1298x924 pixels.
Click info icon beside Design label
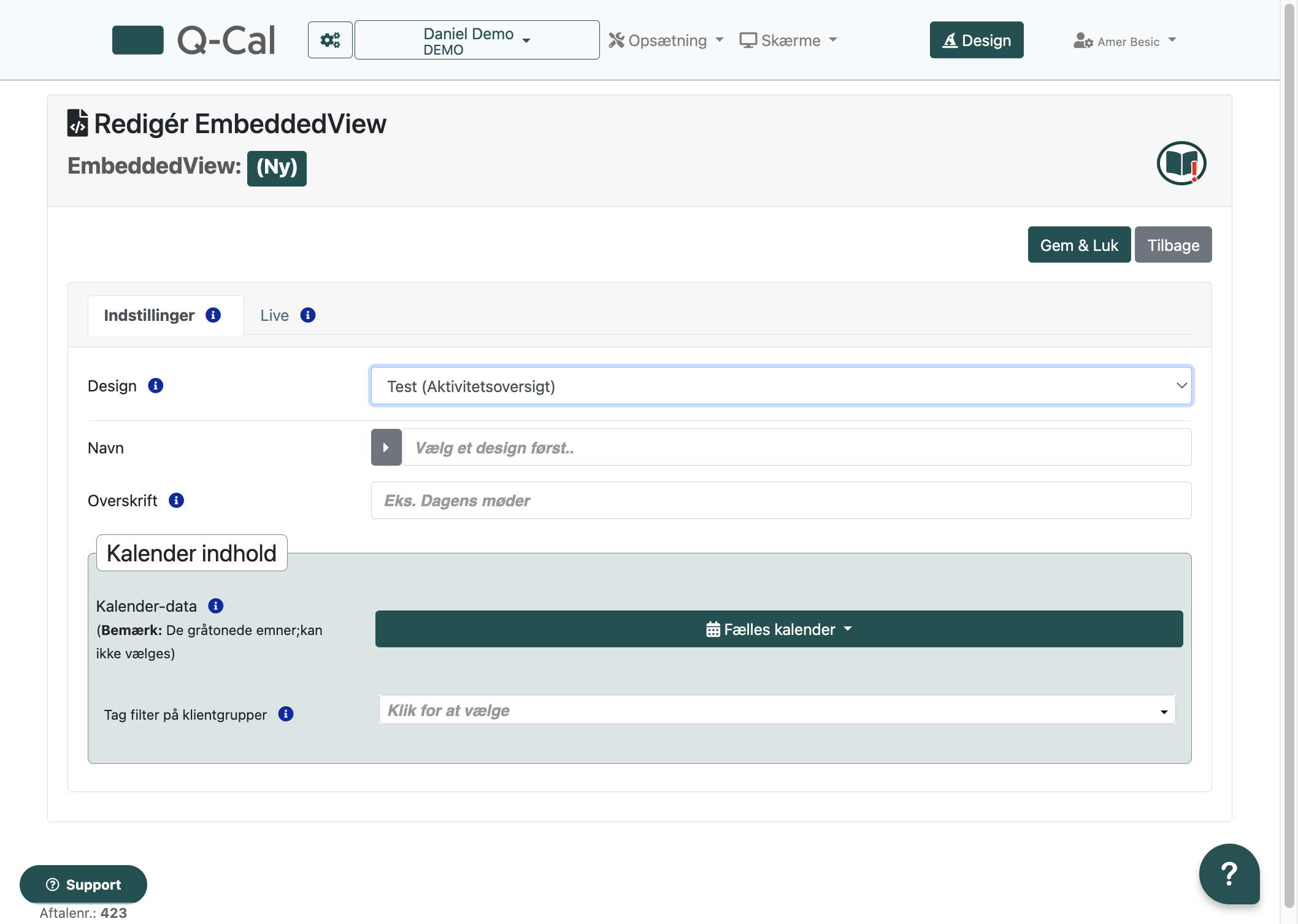pyautogui.click(x=156, y=385)
